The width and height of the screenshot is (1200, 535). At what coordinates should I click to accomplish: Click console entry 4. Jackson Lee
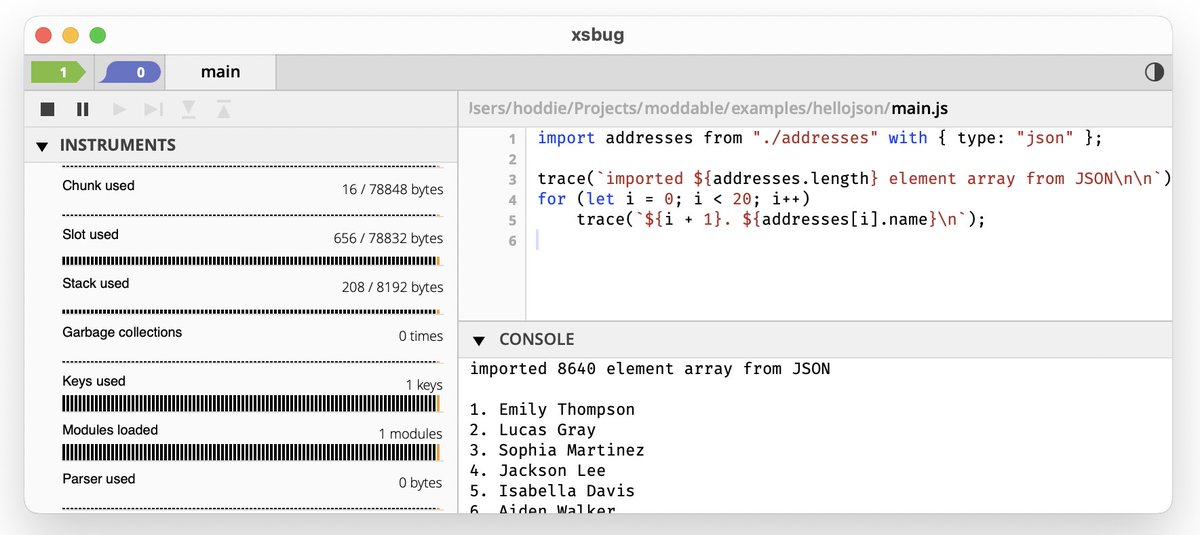tap(538, 471)
